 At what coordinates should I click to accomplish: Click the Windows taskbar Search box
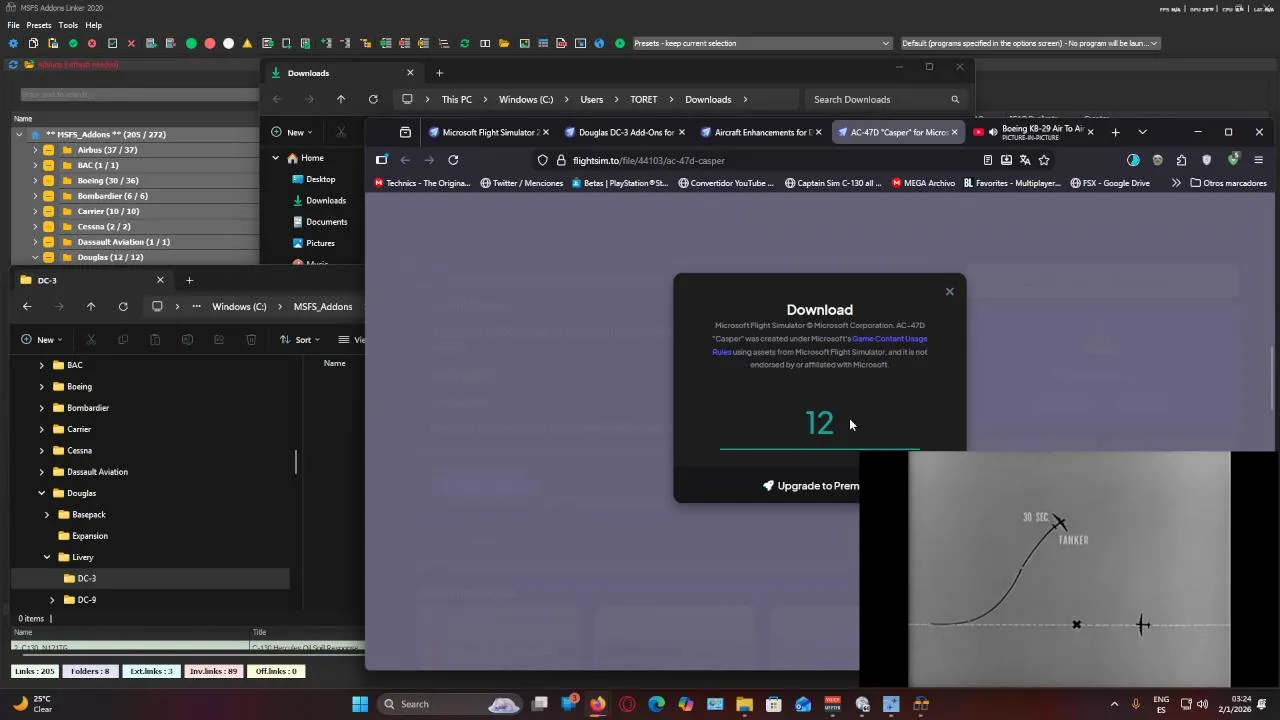tap(450, 704)
